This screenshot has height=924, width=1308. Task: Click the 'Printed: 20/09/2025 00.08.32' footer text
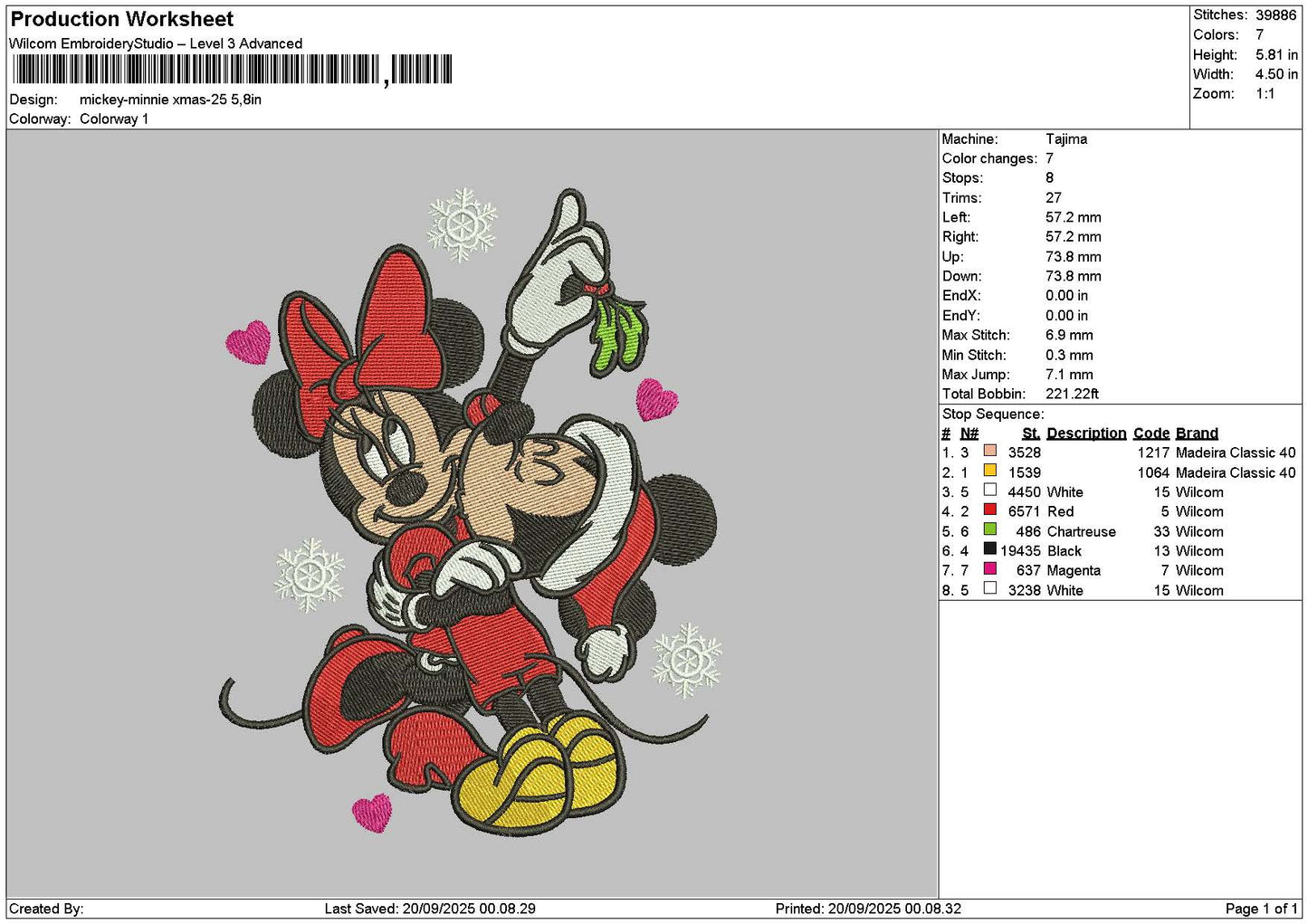(x=868, y=909)
